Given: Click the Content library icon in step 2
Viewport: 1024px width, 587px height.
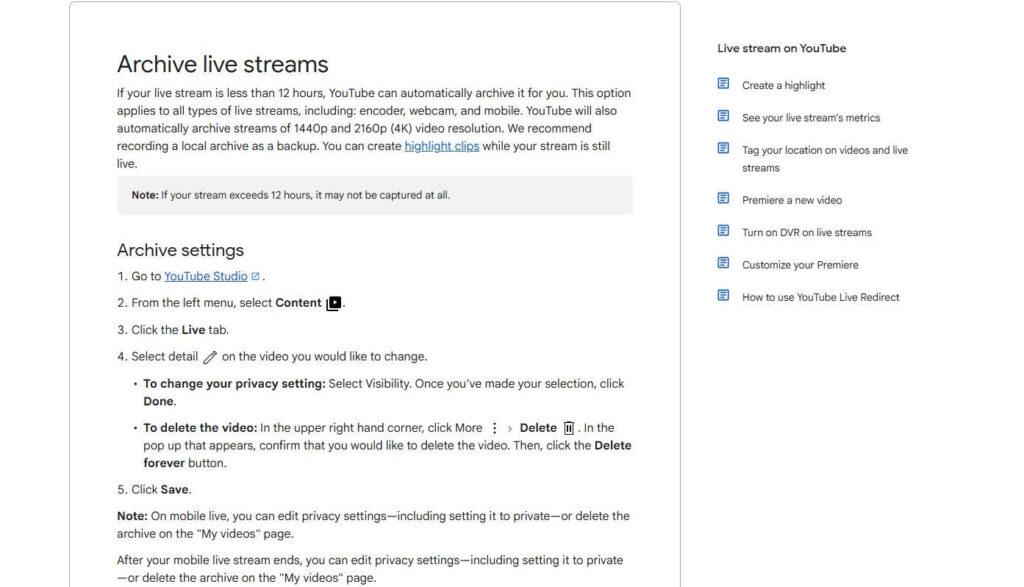Looking at the screenshot, I should coord(334,303).
